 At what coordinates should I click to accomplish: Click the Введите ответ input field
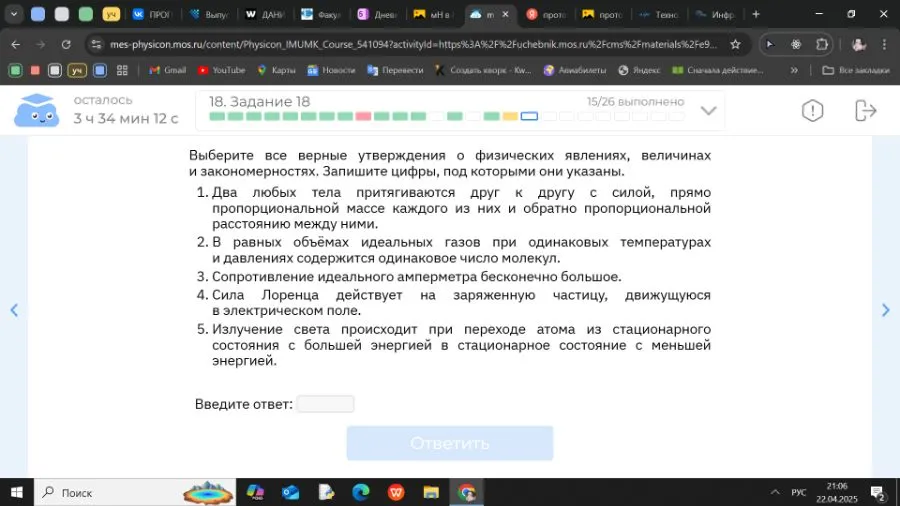tap(325, 404)
